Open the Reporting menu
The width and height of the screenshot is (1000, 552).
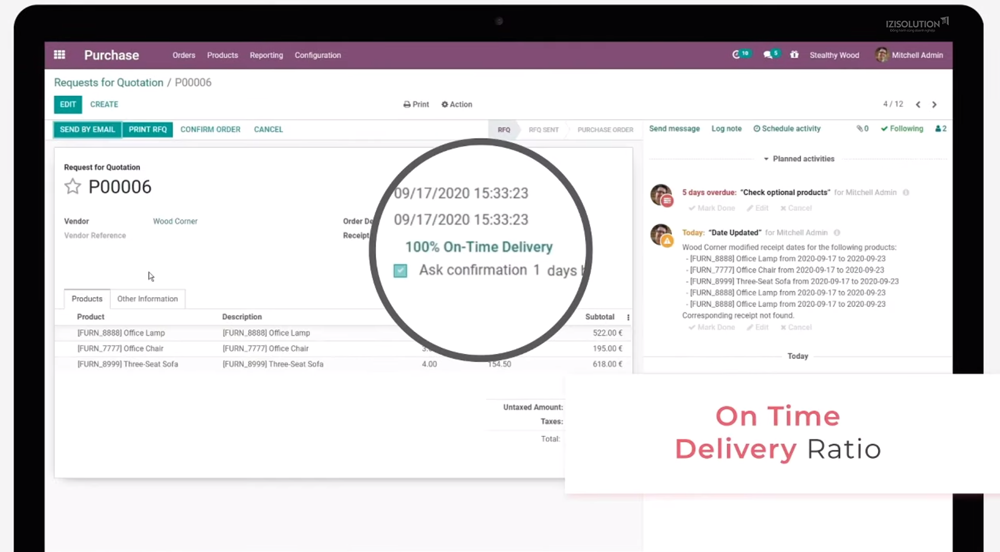pos(267,55)
